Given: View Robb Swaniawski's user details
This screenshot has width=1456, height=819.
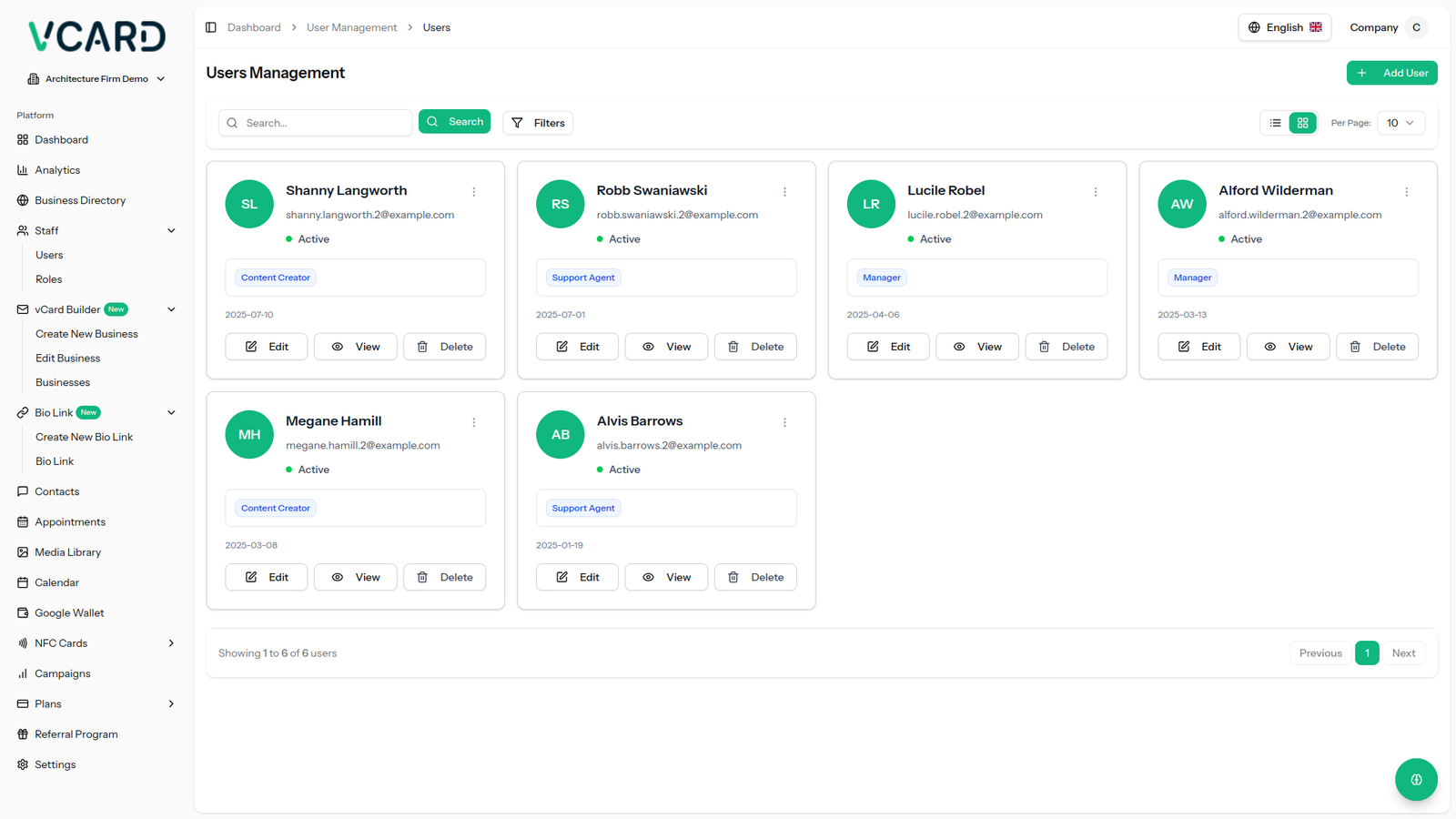Looking at the screenshot, I should 666,347.
